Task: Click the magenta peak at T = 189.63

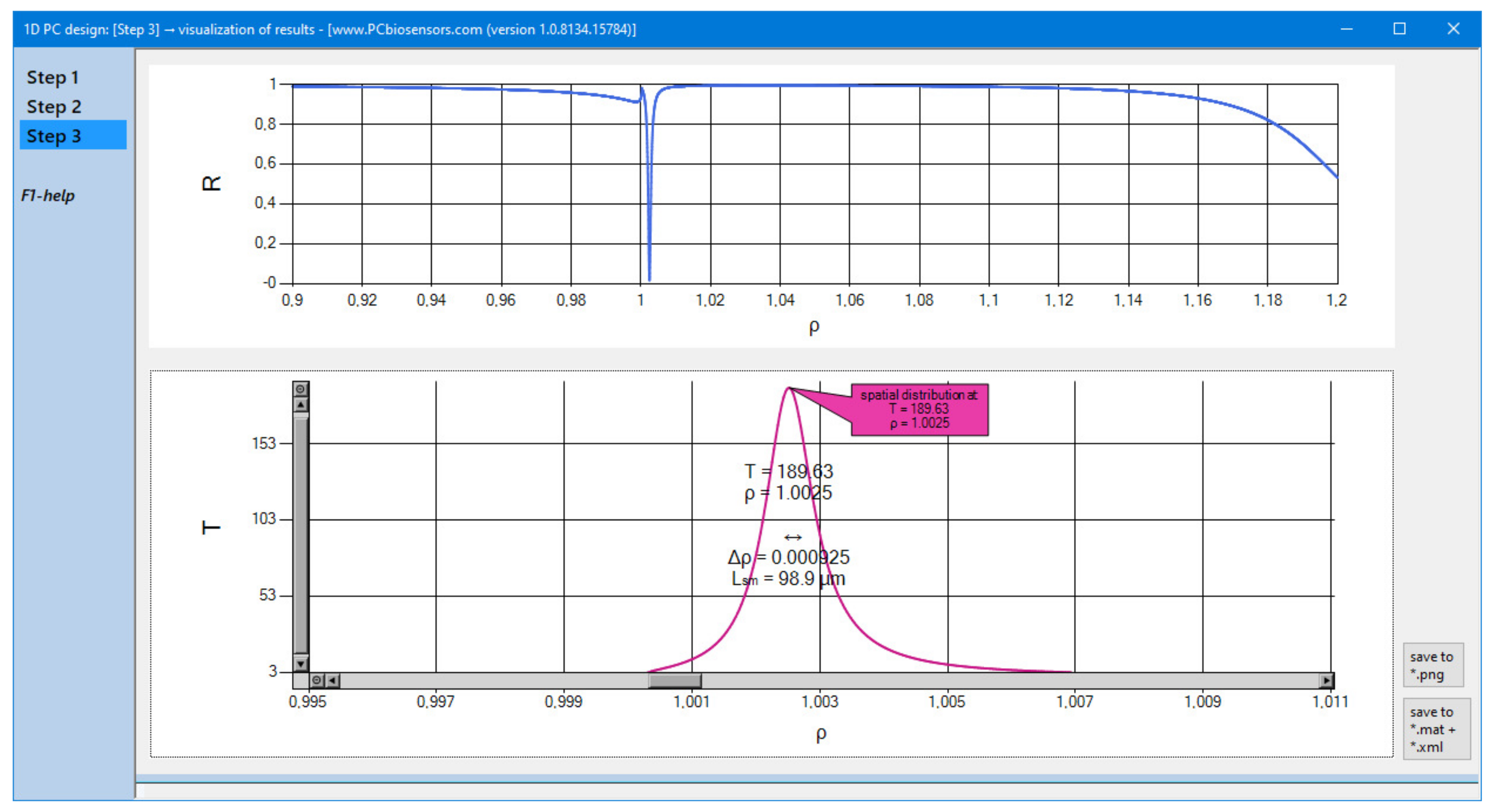Action: click(789, 388)
